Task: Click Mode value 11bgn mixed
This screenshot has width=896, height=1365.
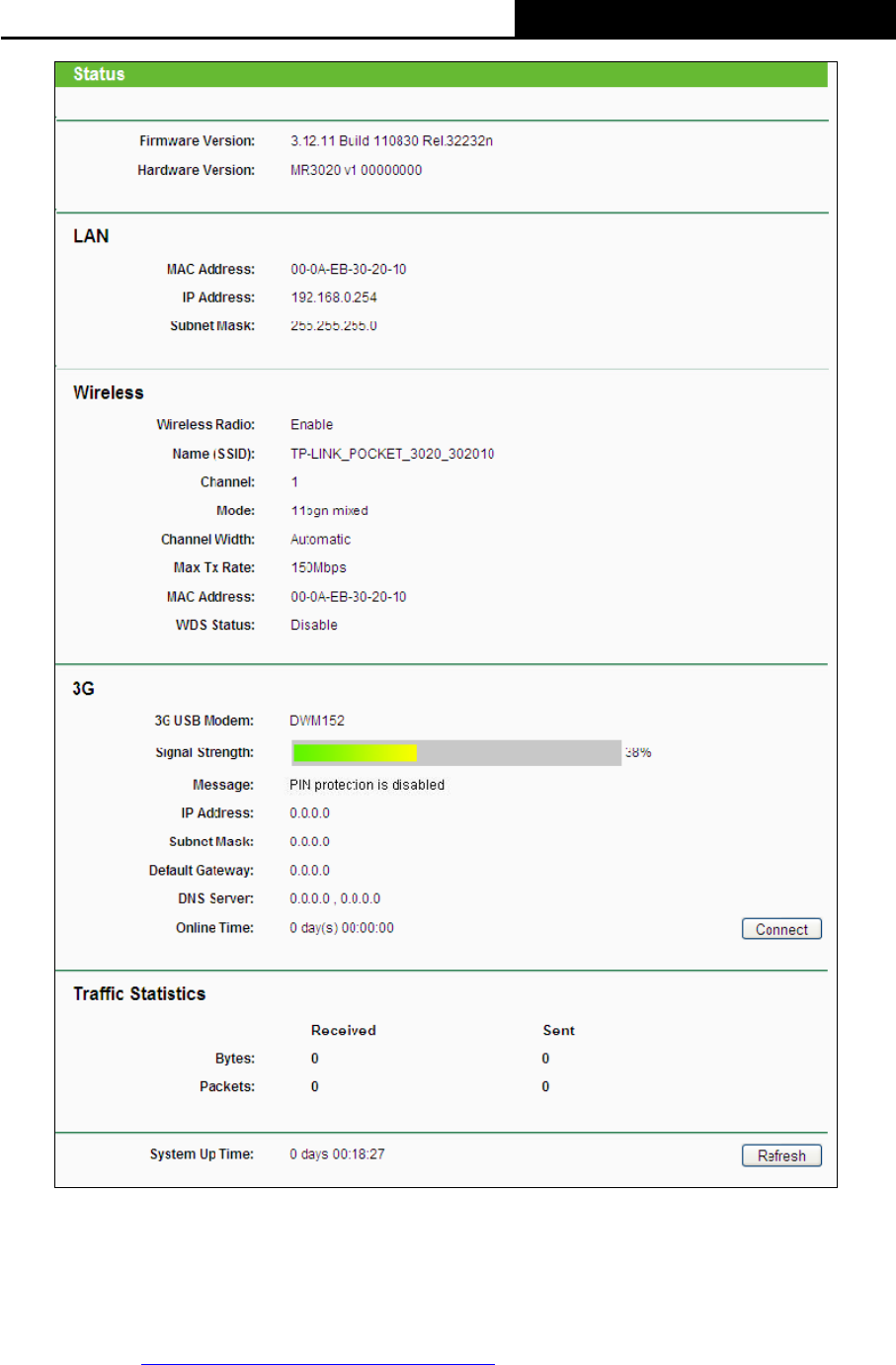Action: (329, 511)
